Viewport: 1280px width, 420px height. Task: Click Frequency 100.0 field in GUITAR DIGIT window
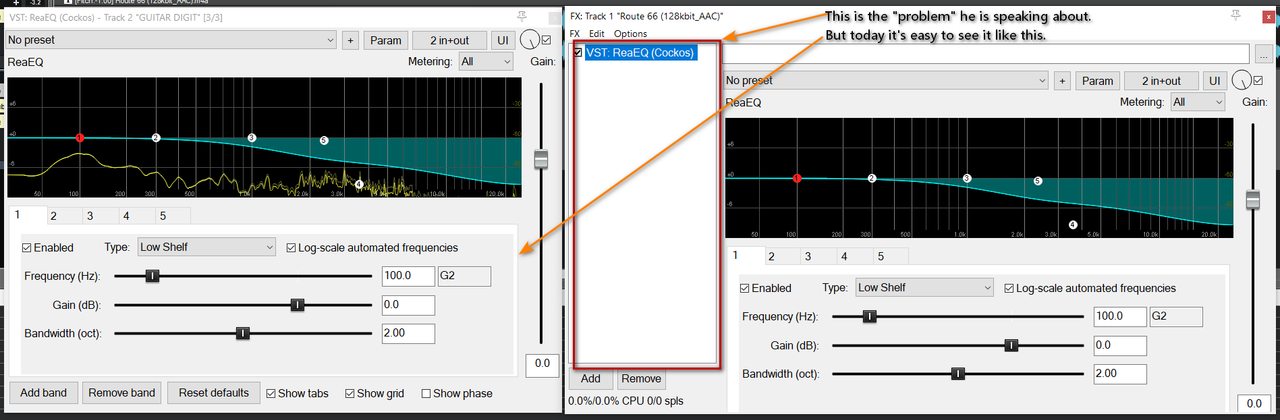409,276
